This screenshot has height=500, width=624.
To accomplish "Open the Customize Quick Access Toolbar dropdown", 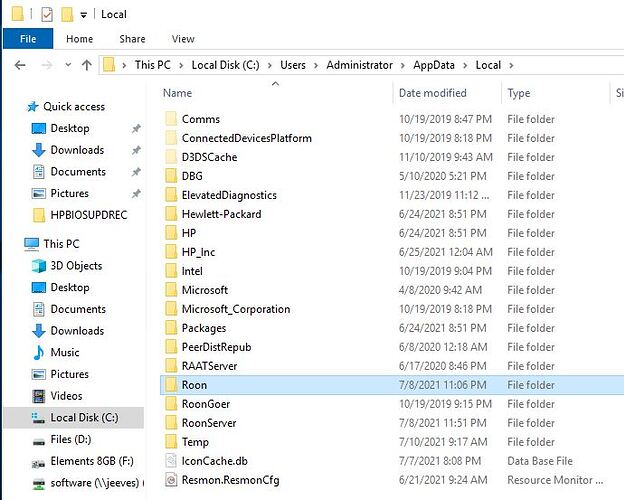I will point(84,15).
